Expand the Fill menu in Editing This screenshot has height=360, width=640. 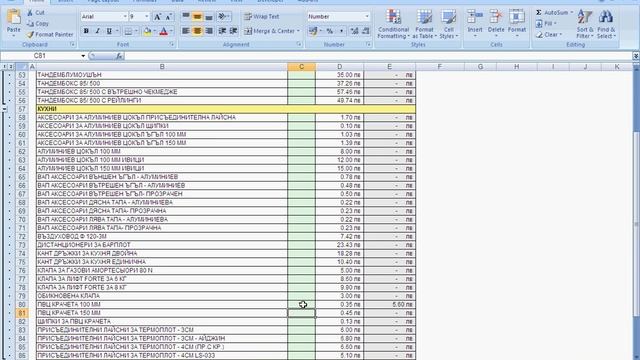click(x=545, y=24)
